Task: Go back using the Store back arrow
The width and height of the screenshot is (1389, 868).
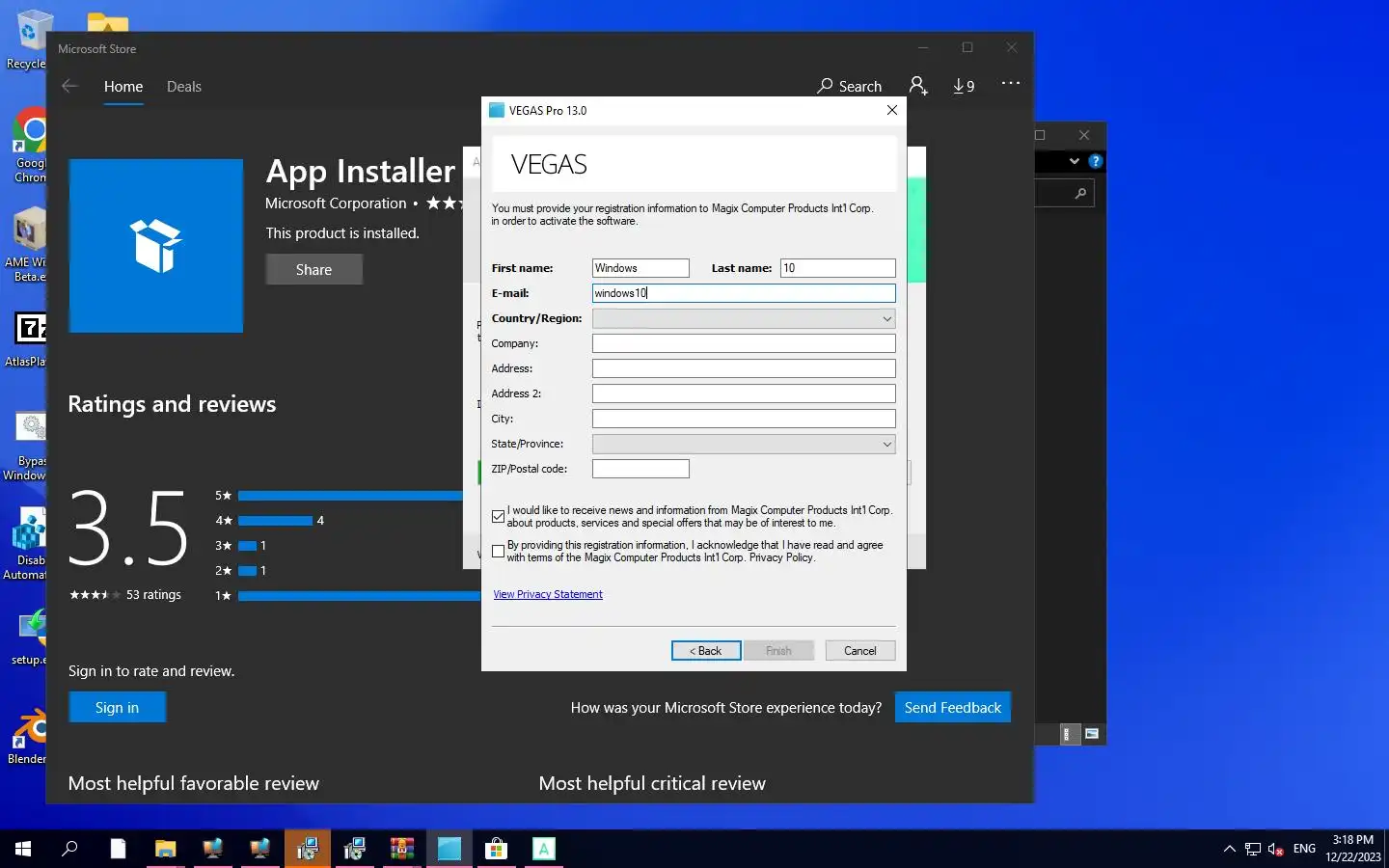Action: (69, 87)
